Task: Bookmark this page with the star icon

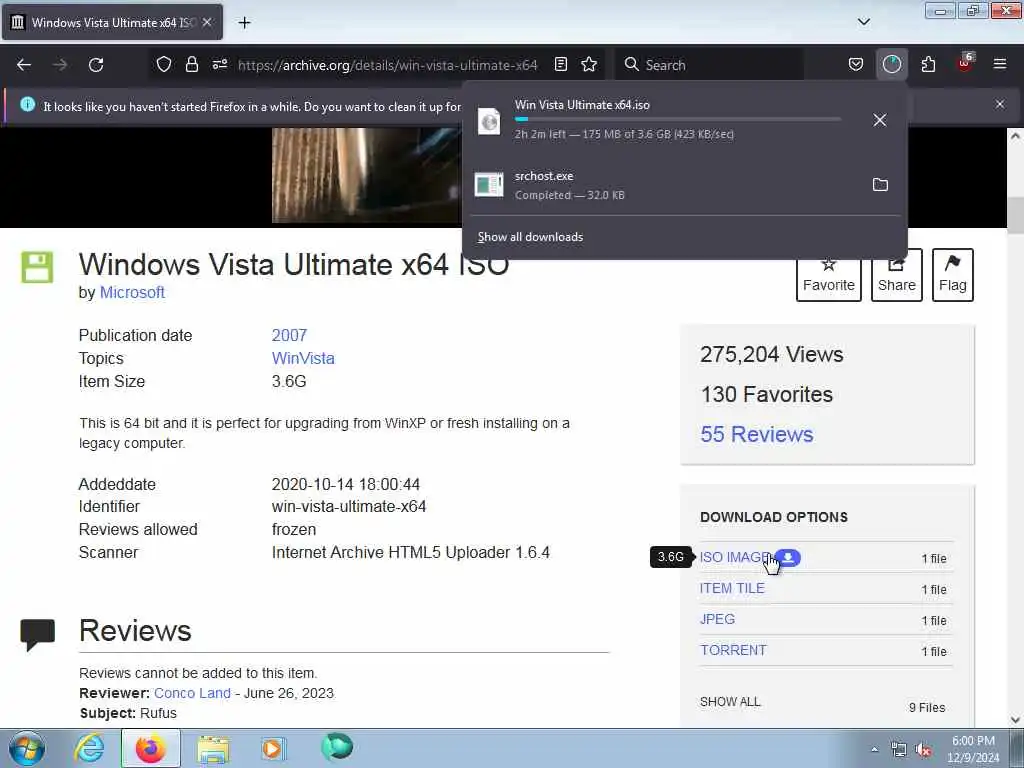Action: pos(589,64)
